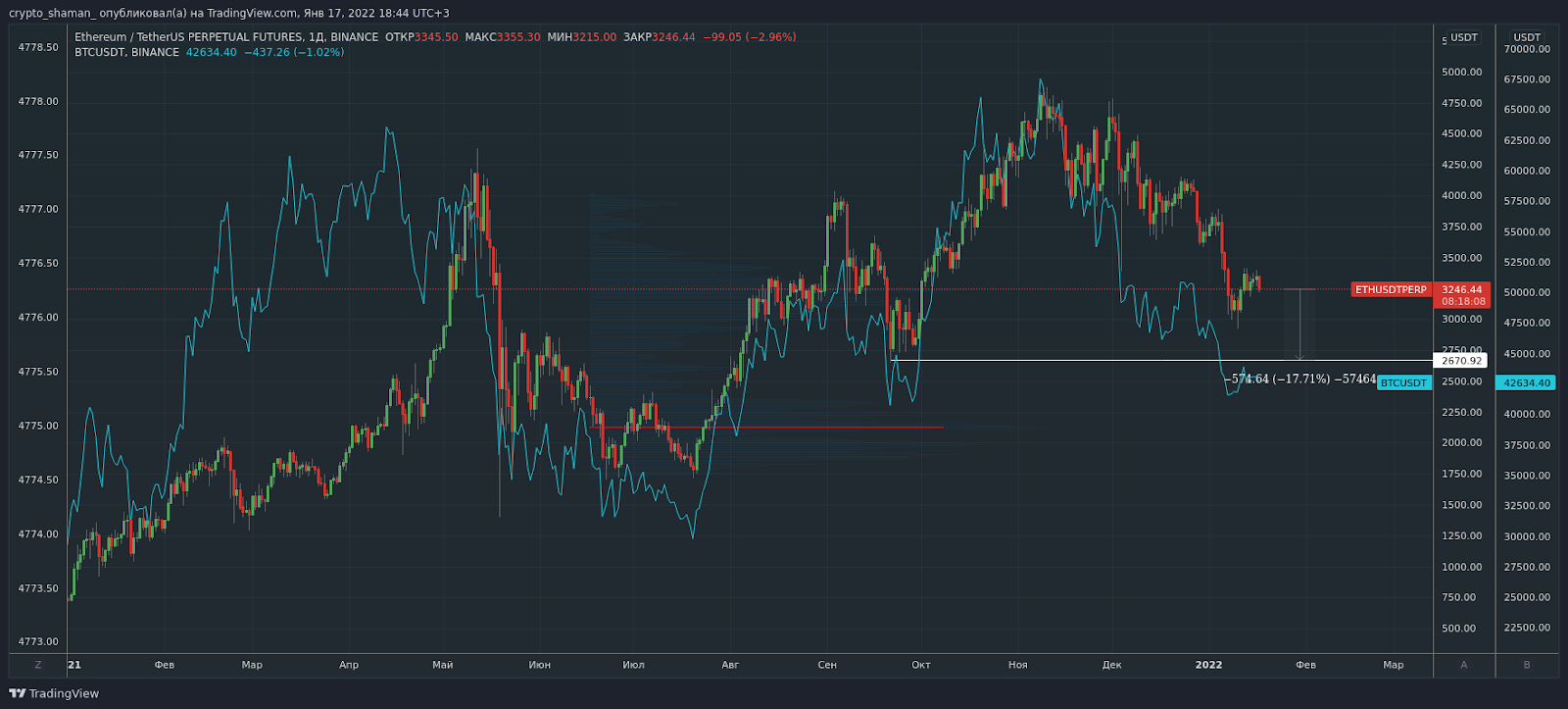Image resolution: width=1568 pixels, height=709 pixels.
Task: Click the red 3246.44 last-price tag
Action: (x=1462, y=289)
